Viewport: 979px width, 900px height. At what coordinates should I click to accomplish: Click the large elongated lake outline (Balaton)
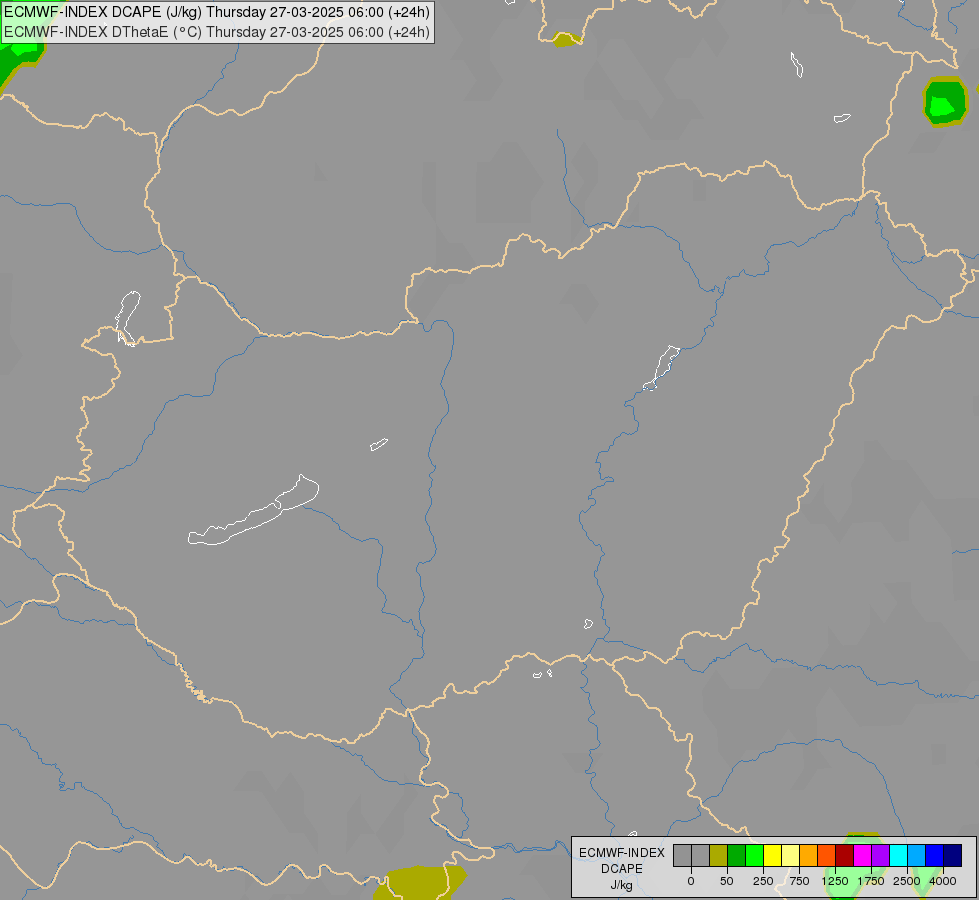(x=253, y=511)
